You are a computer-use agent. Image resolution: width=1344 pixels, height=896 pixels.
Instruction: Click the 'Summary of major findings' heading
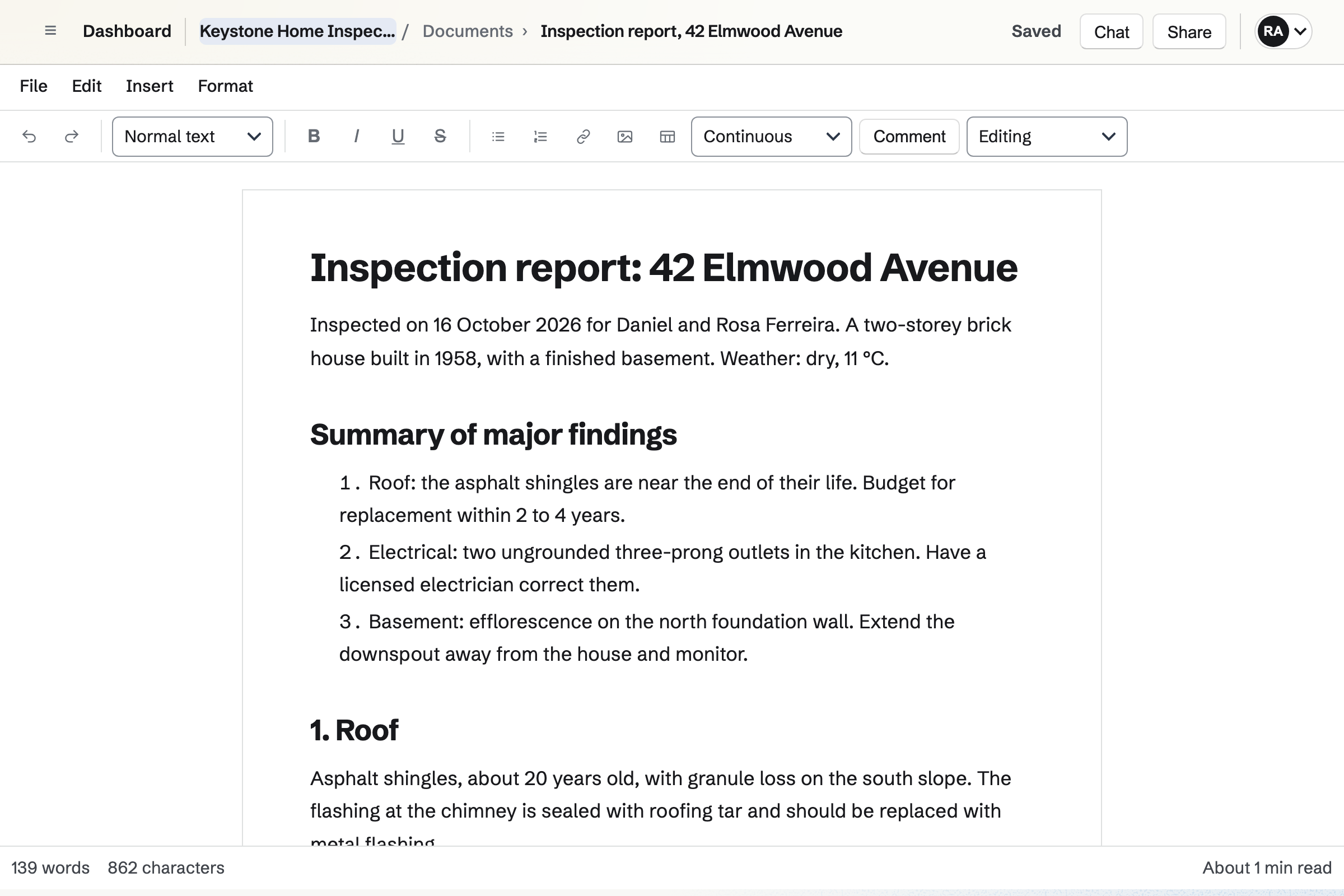pos(494,435)
